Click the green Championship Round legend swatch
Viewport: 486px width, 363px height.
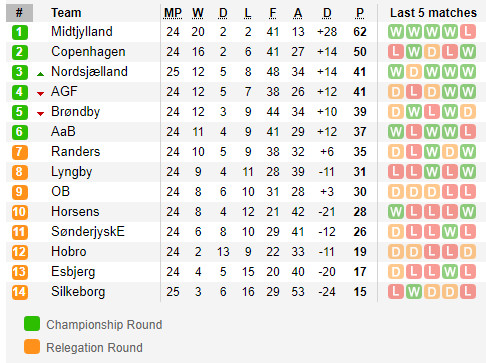(x=32, y=324)
